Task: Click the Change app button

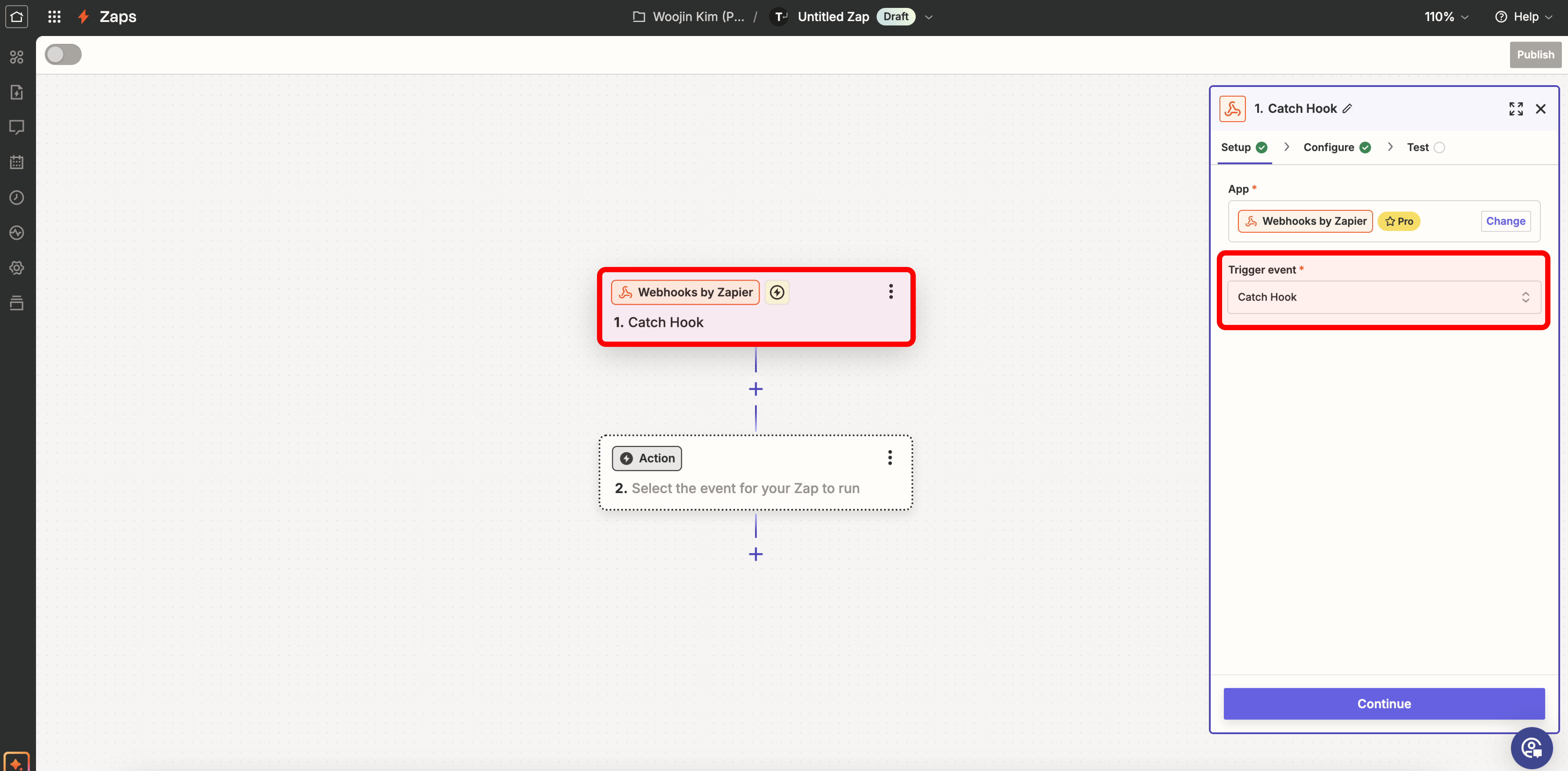Action: coord(1505,221)
